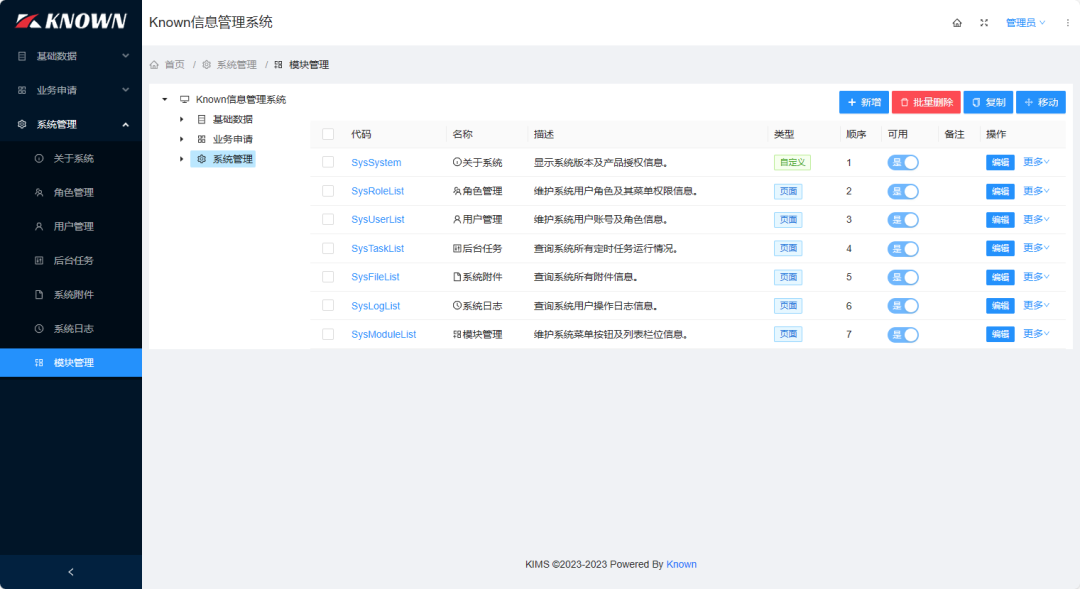This screenshot has height=589, width=1080.
Task: Click the home icon in breadcrumb
Action: pos(154,65)
